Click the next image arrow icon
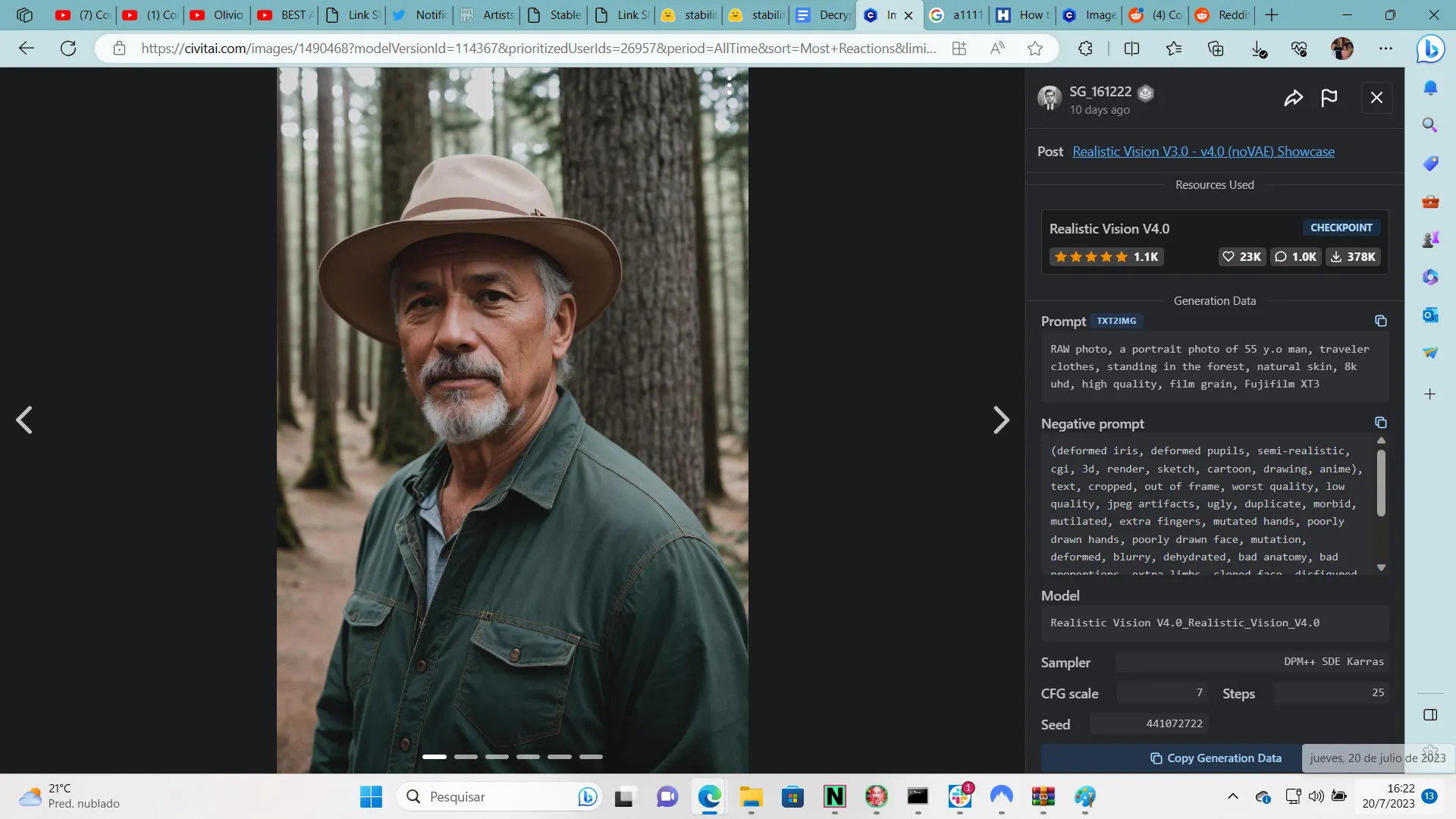Viewport: 1456px width, 819px height. pos(1001,421)
